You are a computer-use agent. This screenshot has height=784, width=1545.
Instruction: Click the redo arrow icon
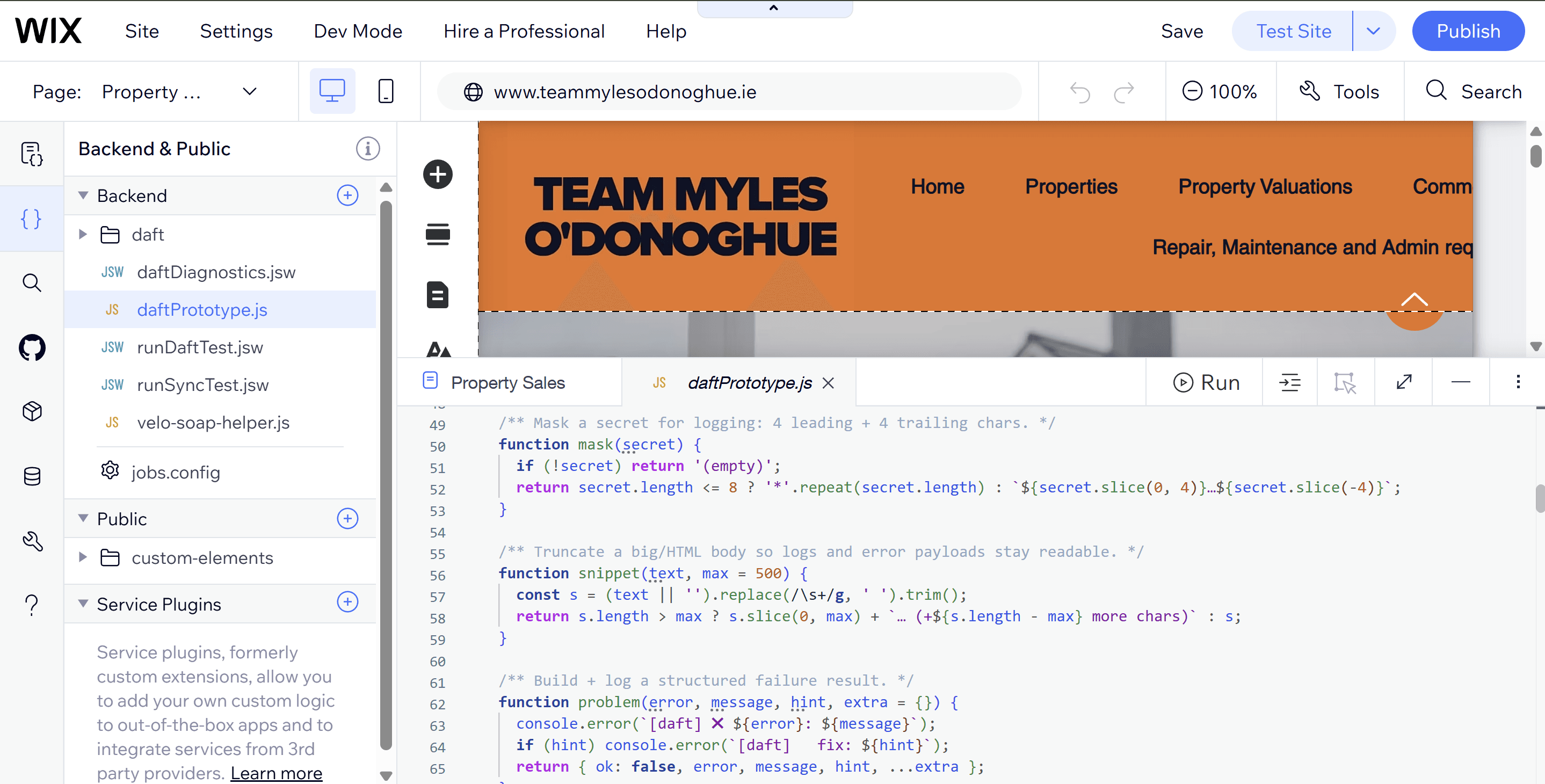[1124, 92]
